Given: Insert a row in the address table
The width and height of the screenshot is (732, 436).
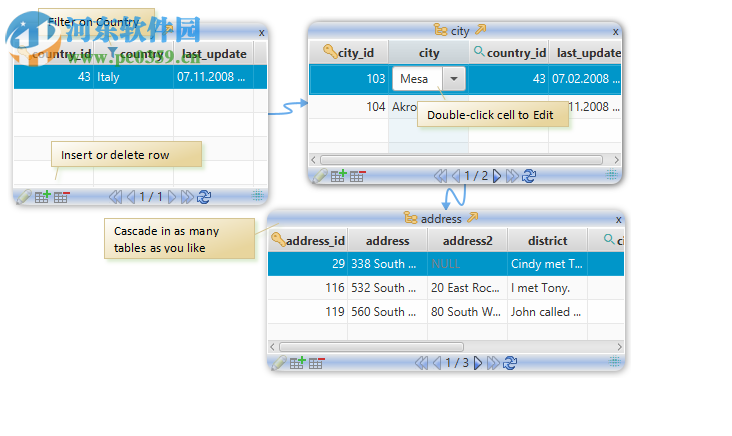Looking at the screenshot, I should coord(297,363).
